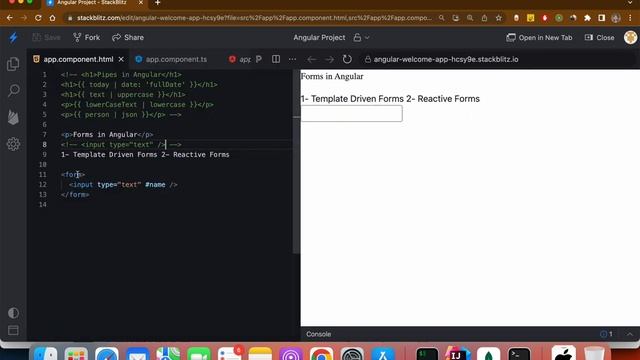Toggle the light/dark theme icon

pos(13,313)
